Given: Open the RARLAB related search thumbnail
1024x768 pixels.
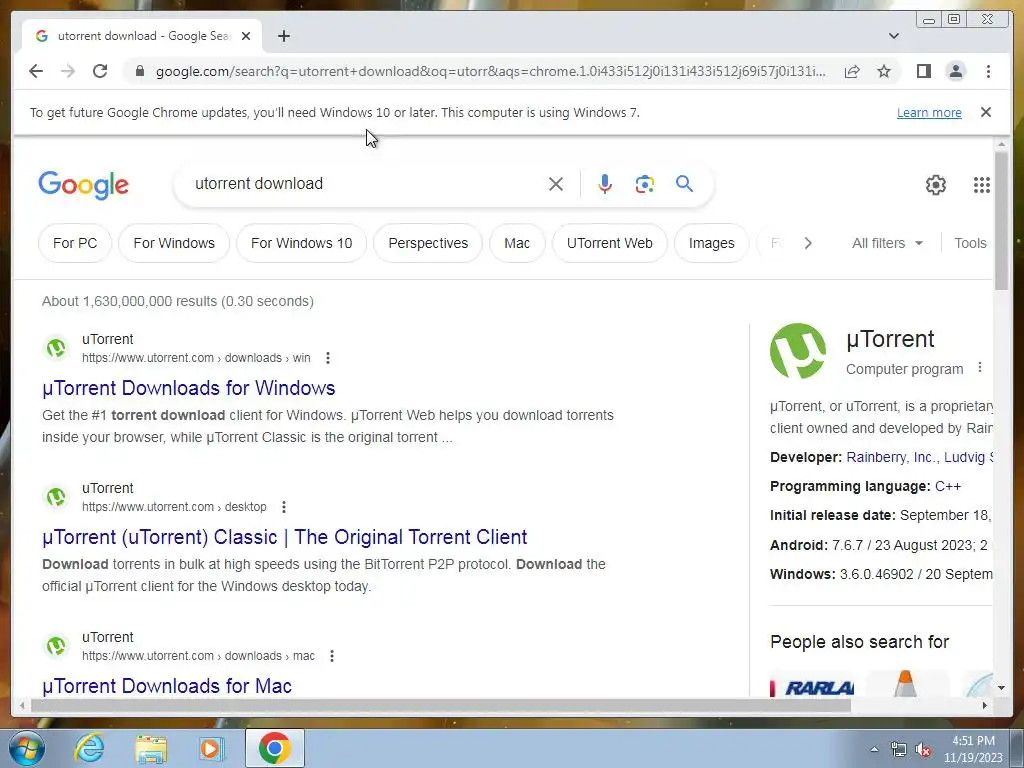Looking at the screenshot, I should coord(812,684).
